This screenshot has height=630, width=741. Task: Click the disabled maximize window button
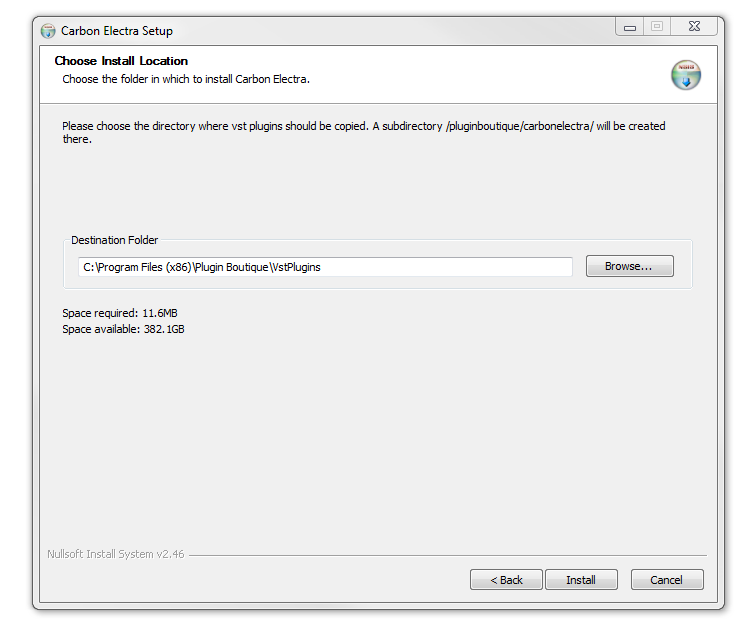(657, 26)
